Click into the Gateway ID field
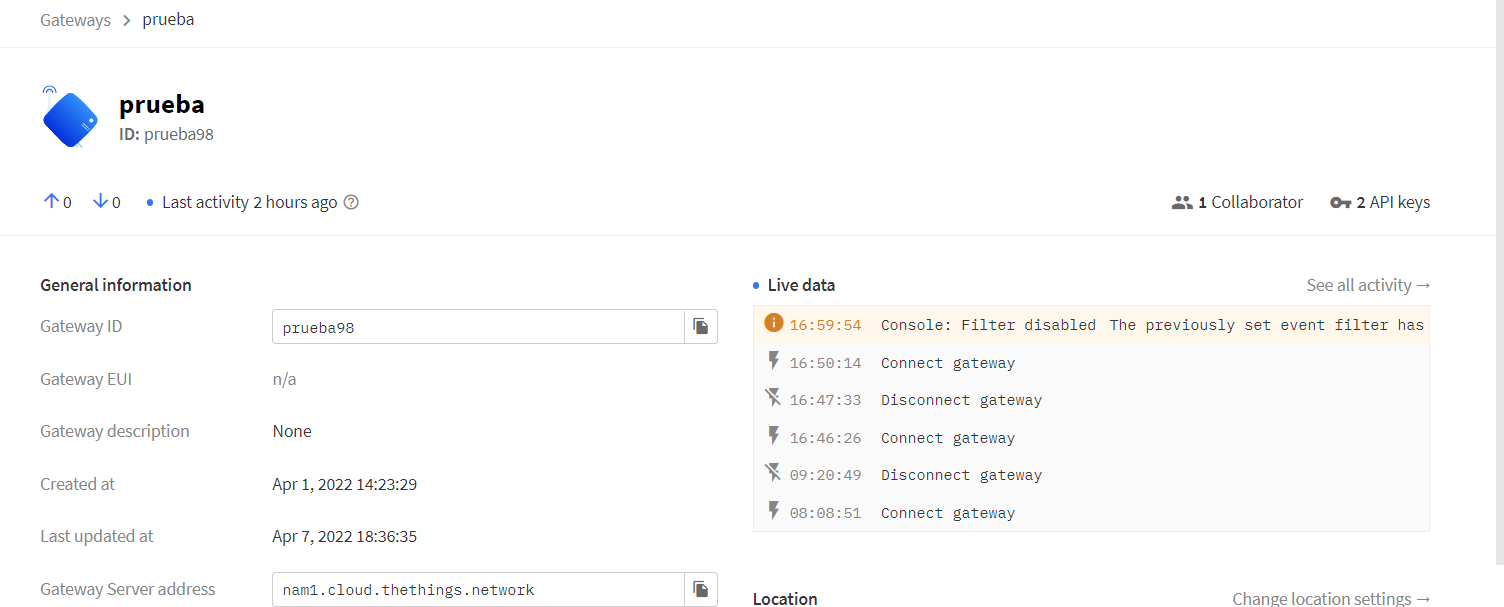This screenshot has height=607, width=1504. pyautogui.click(x=478, y=327)
